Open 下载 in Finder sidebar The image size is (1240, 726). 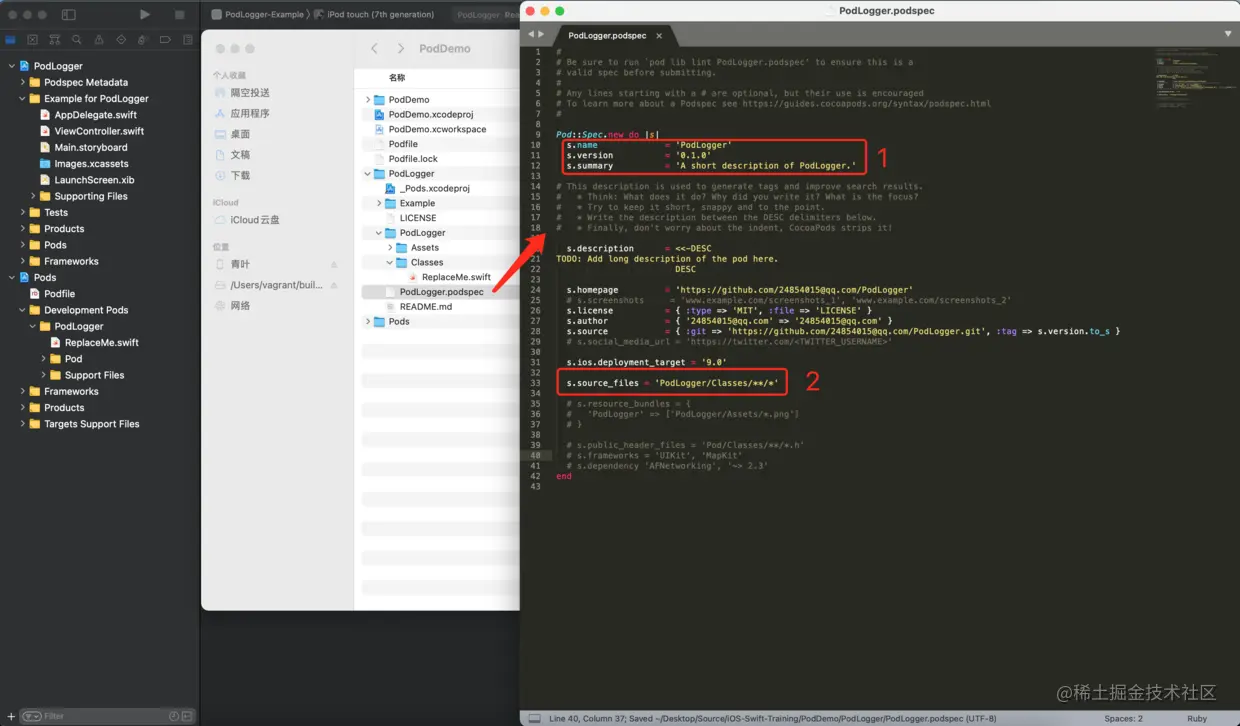(x=234, y=175)
